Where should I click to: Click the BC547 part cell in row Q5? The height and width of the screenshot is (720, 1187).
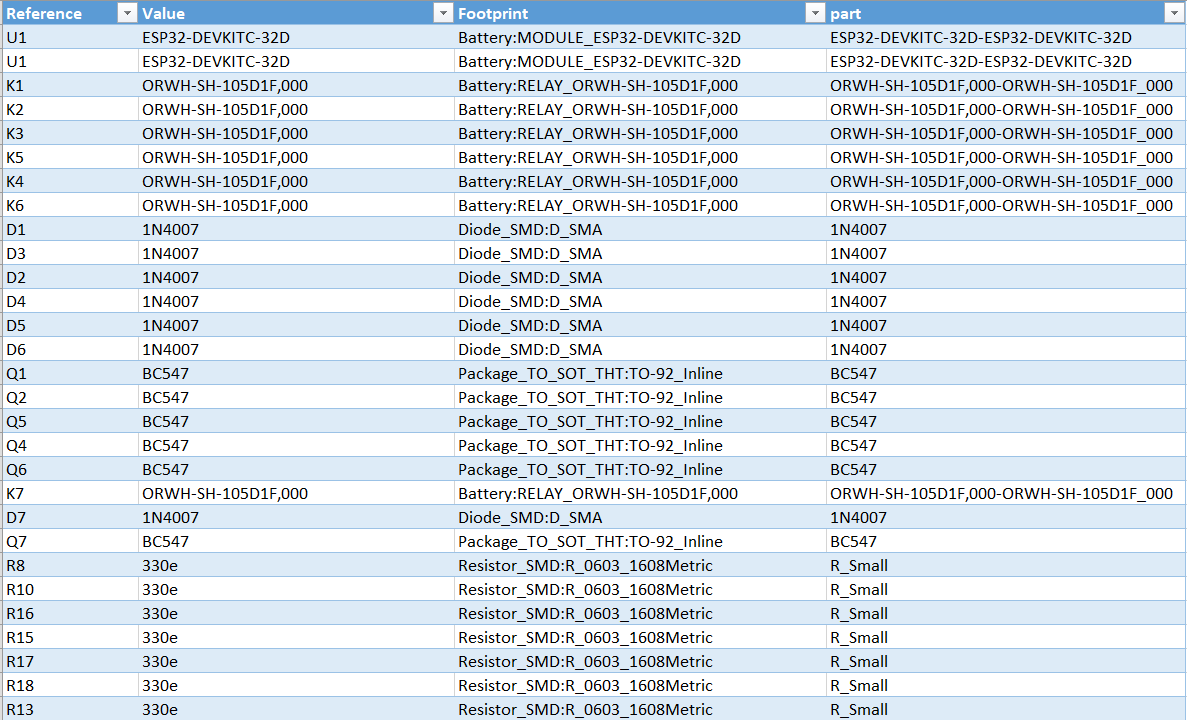(x=1006, y=422)
